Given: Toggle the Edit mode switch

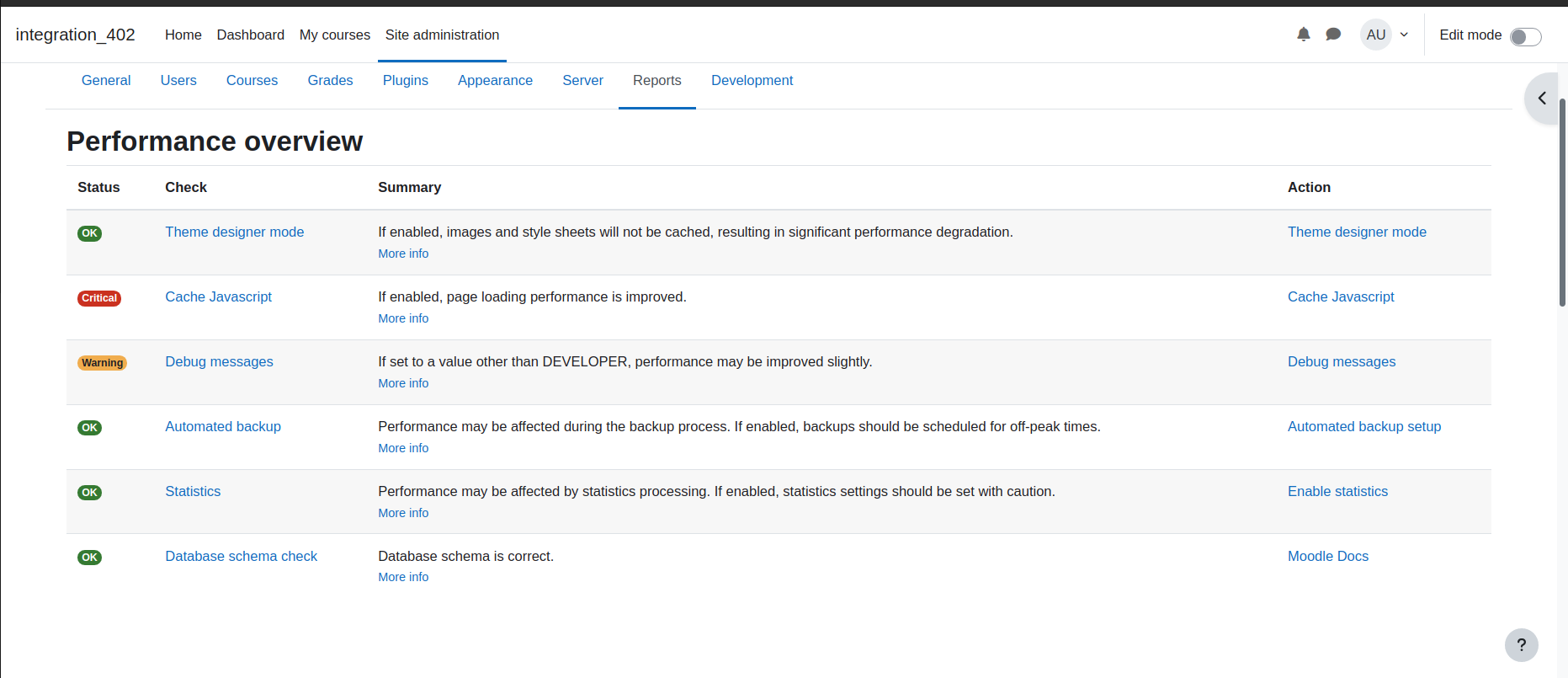Looking at the screenshot, I should click(1525, 37).
